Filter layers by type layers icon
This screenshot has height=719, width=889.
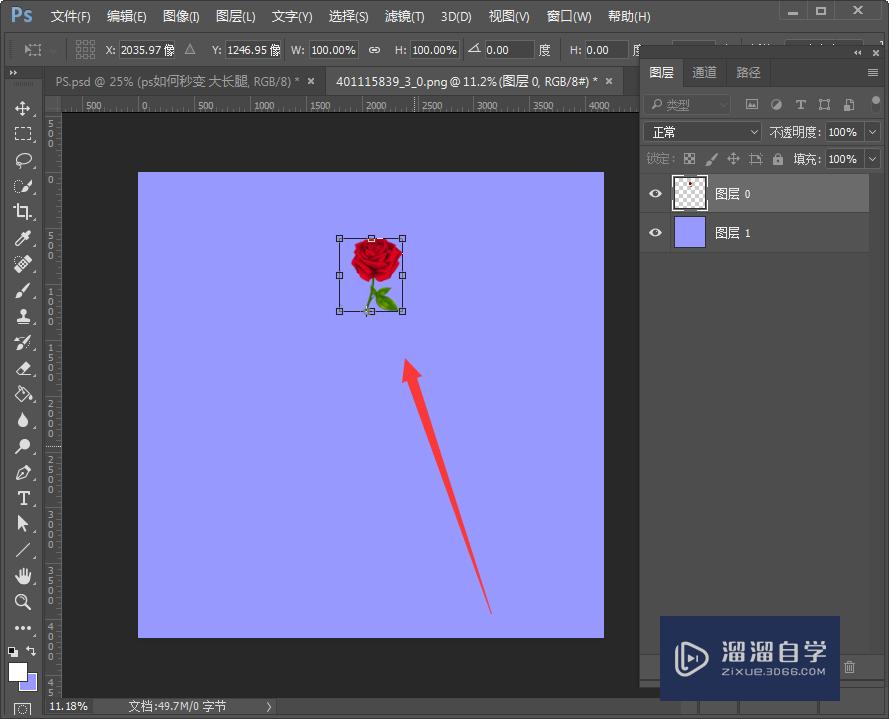(x=801, y=104)
